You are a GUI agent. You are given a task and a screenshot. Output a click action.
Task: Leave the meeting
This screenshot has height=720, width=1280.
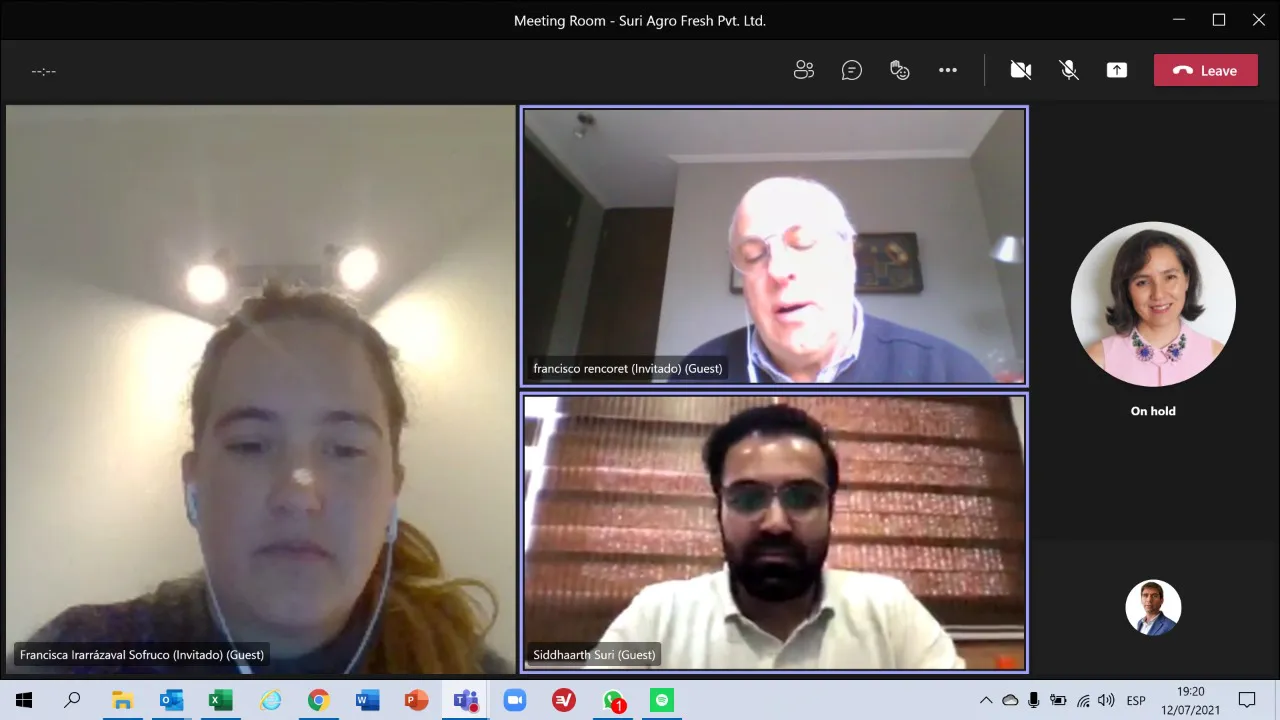click(x=1205, y=70)
